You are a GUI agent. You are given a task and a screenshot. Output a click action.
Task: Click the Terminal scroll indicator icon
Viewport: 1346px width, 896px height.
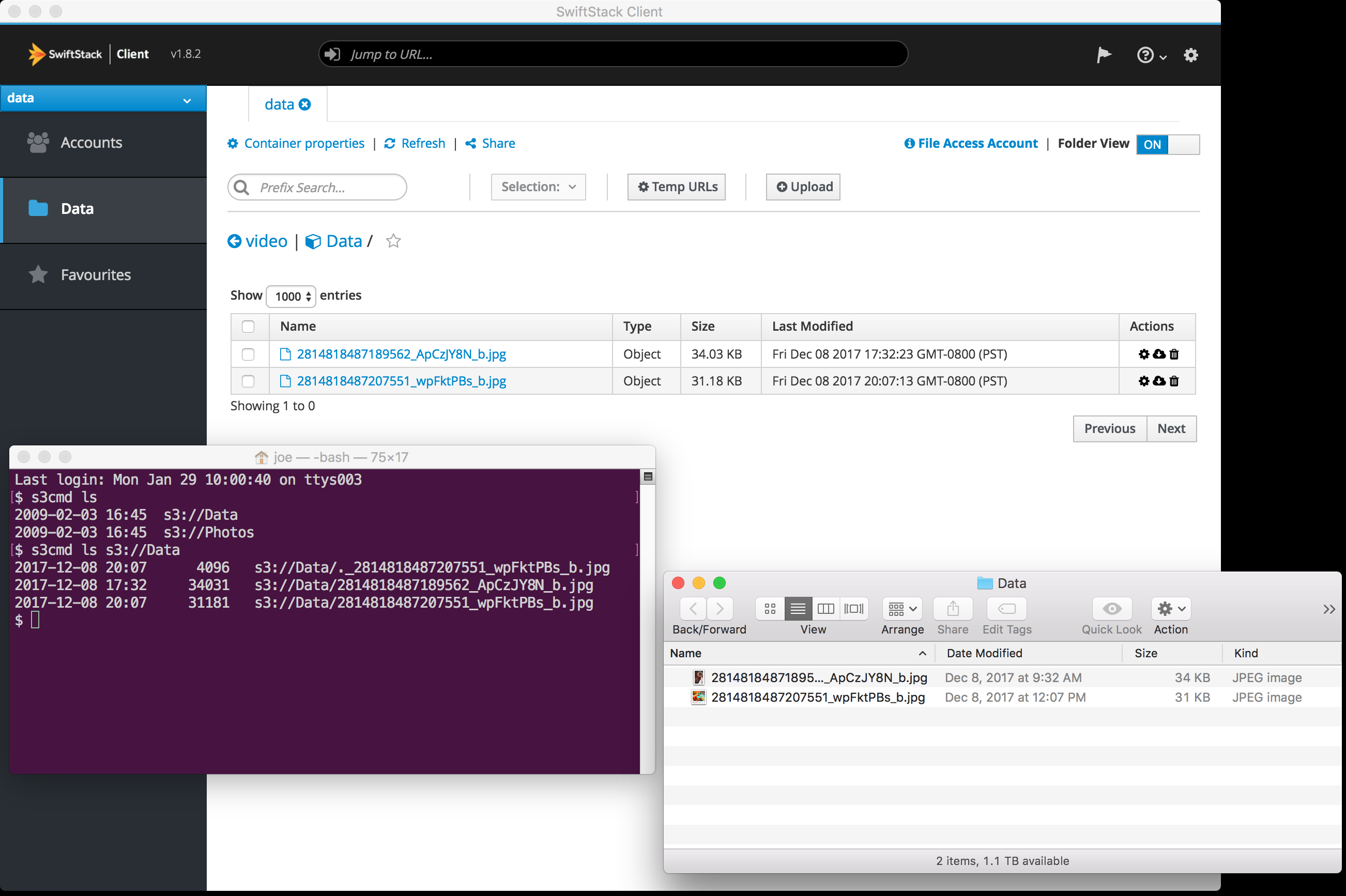[648, 476]
